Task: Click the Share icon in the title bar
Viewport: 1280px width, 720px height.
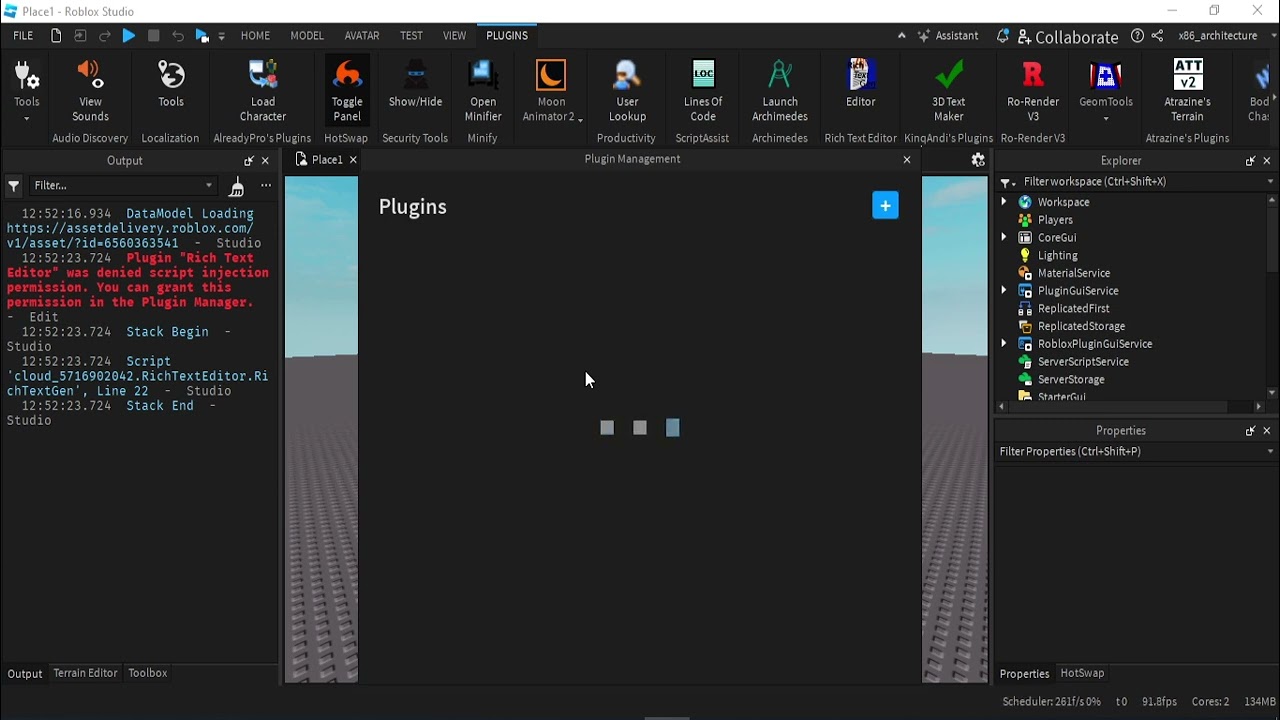Action: [1157, 35]
